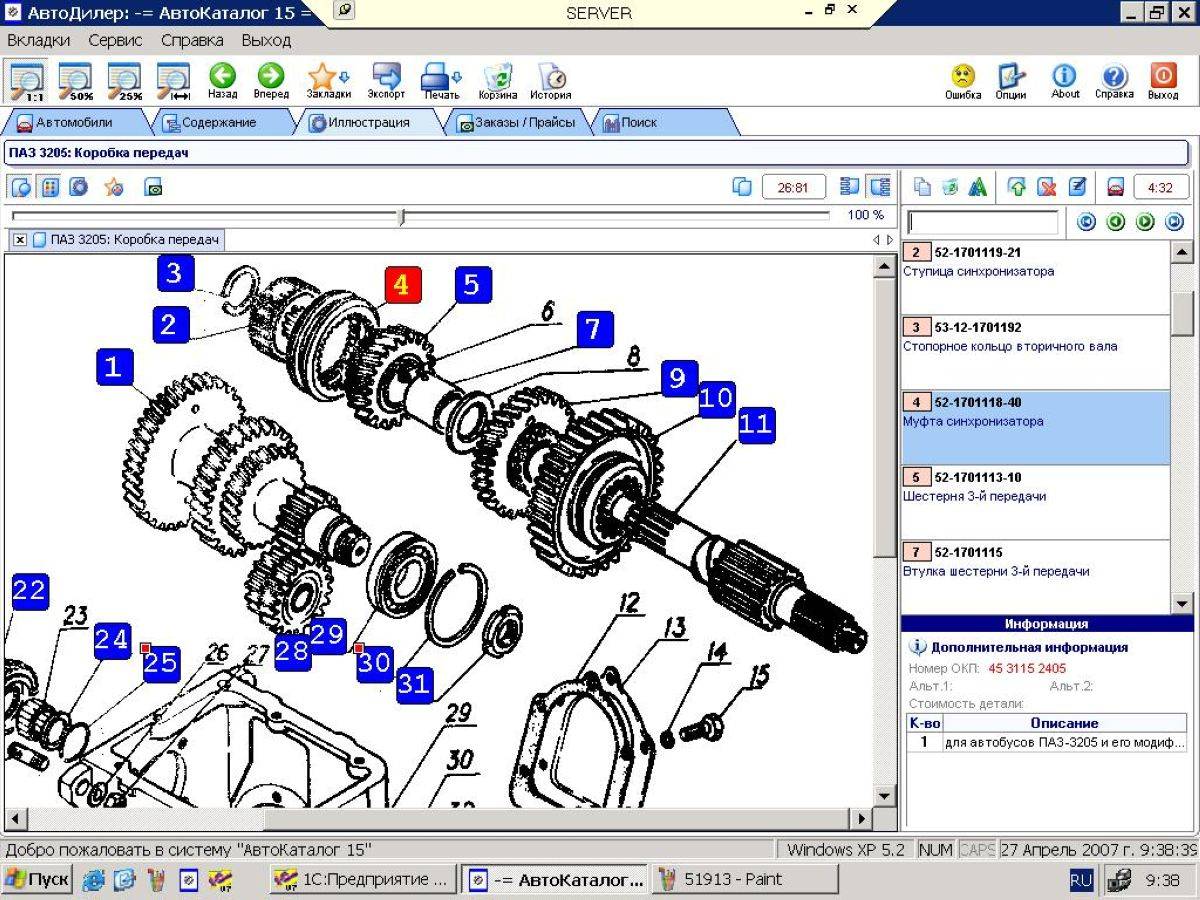The image size is (1200, 900).
Task: Switch to Автомобили tab
Action: tap(74, 122)
